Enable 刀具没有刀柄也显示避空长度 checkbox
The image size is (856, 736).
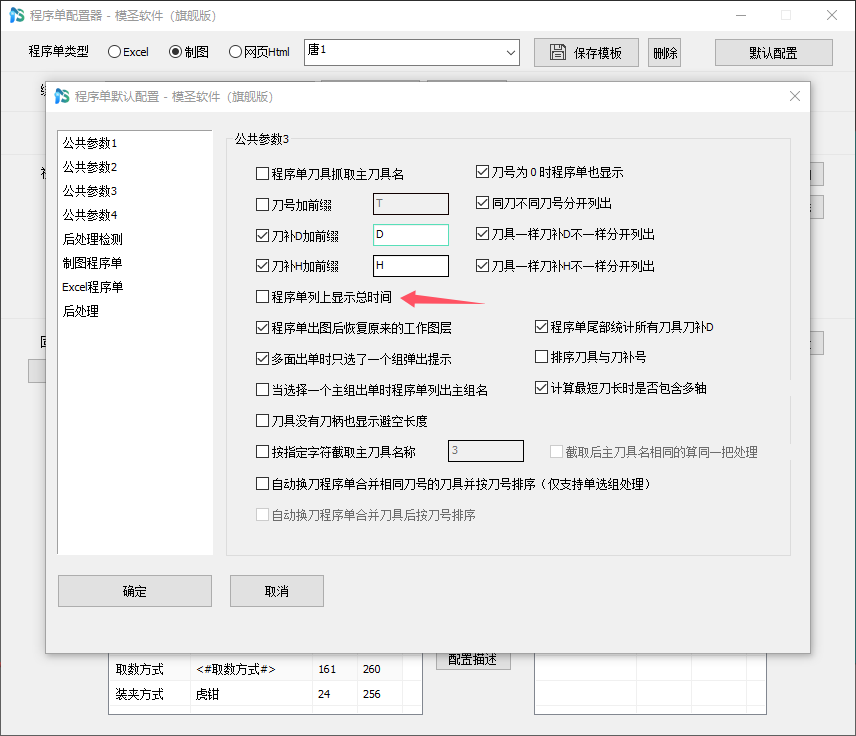(x=263, y=421)
